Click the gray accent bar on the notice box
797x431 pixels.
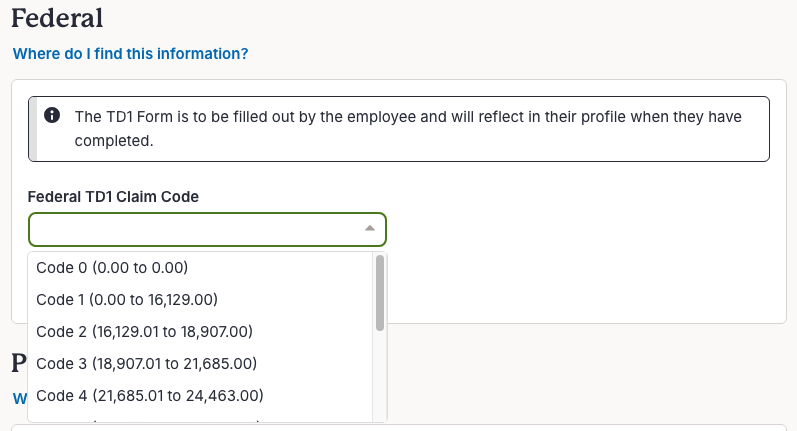(x=33, y=129)
